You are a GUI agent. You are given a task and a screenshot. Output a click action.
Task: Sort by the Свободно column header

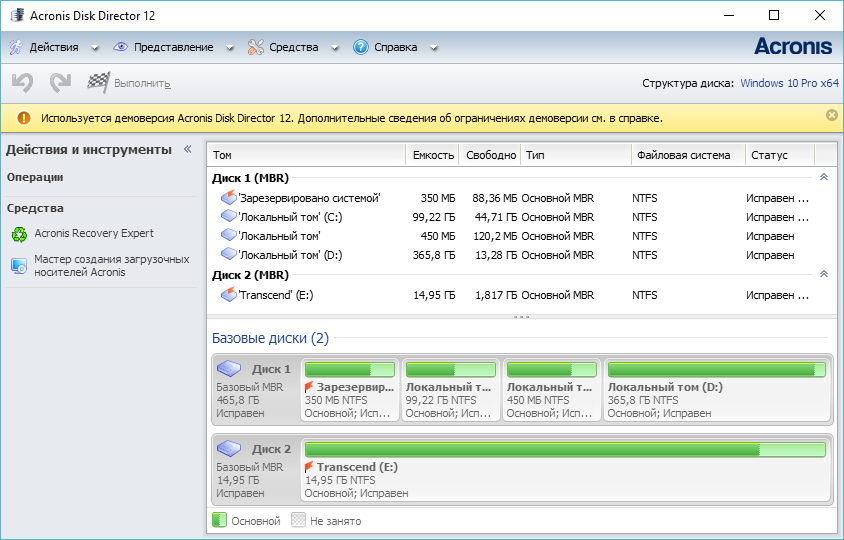[490, 155]
